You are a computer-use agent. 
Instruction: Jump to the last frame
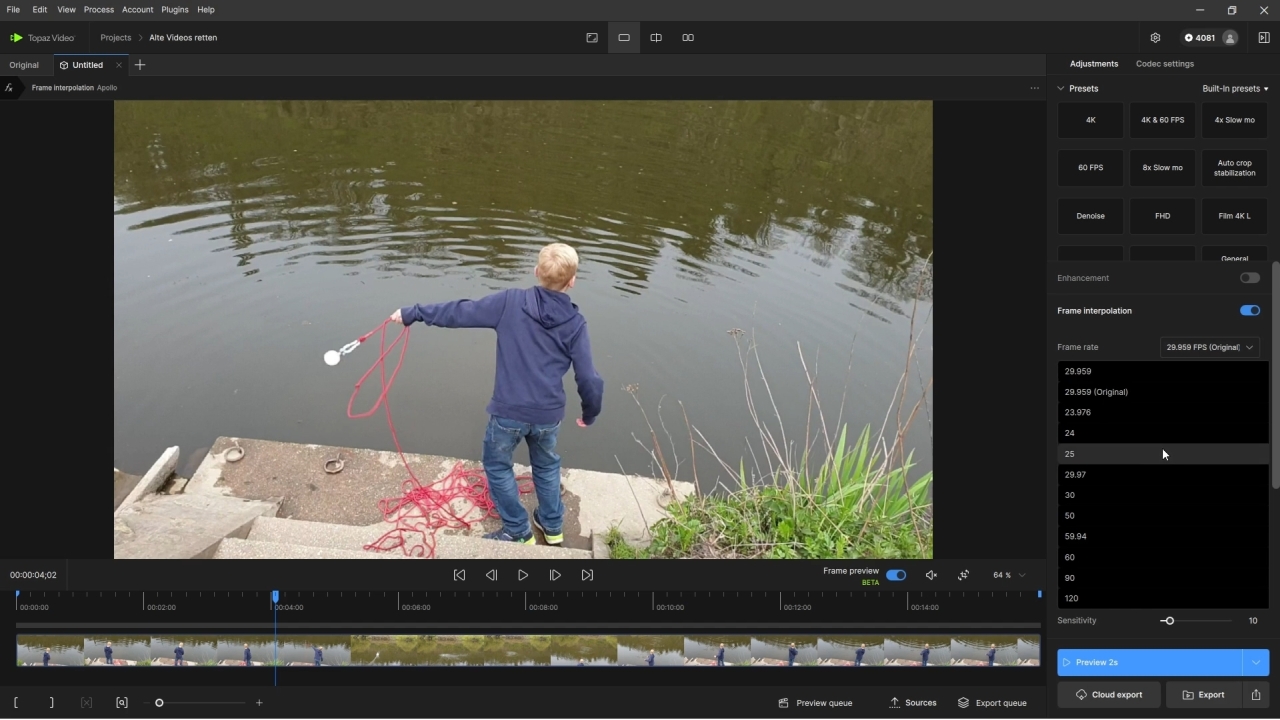point(587,575)
